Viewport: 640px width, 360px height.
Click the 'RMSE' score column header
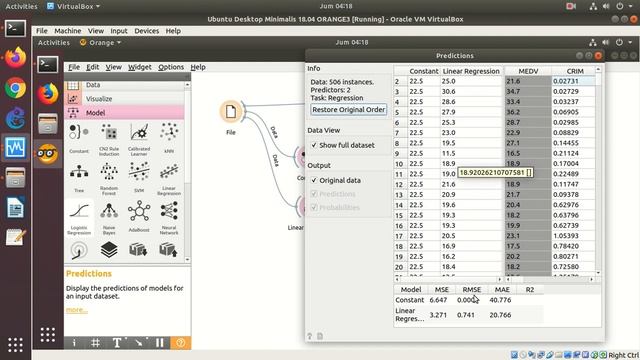(x=471, y=289)
